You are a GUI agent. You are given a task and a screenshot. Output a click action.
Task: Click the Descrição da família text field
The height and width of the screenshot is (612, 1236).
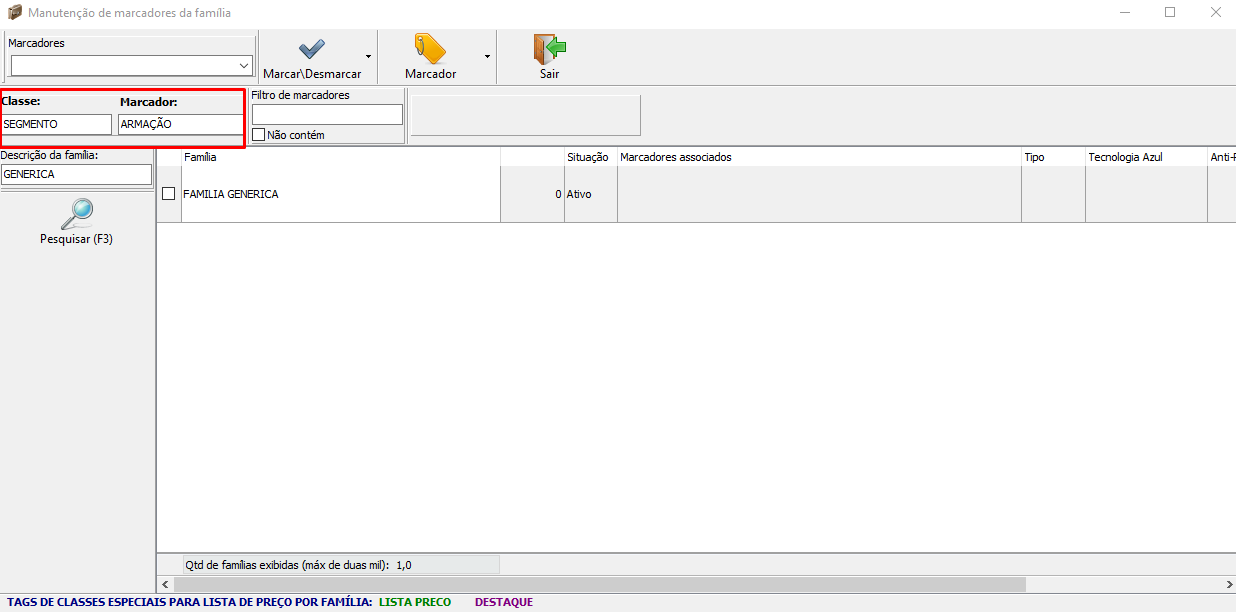click(76, 174)
